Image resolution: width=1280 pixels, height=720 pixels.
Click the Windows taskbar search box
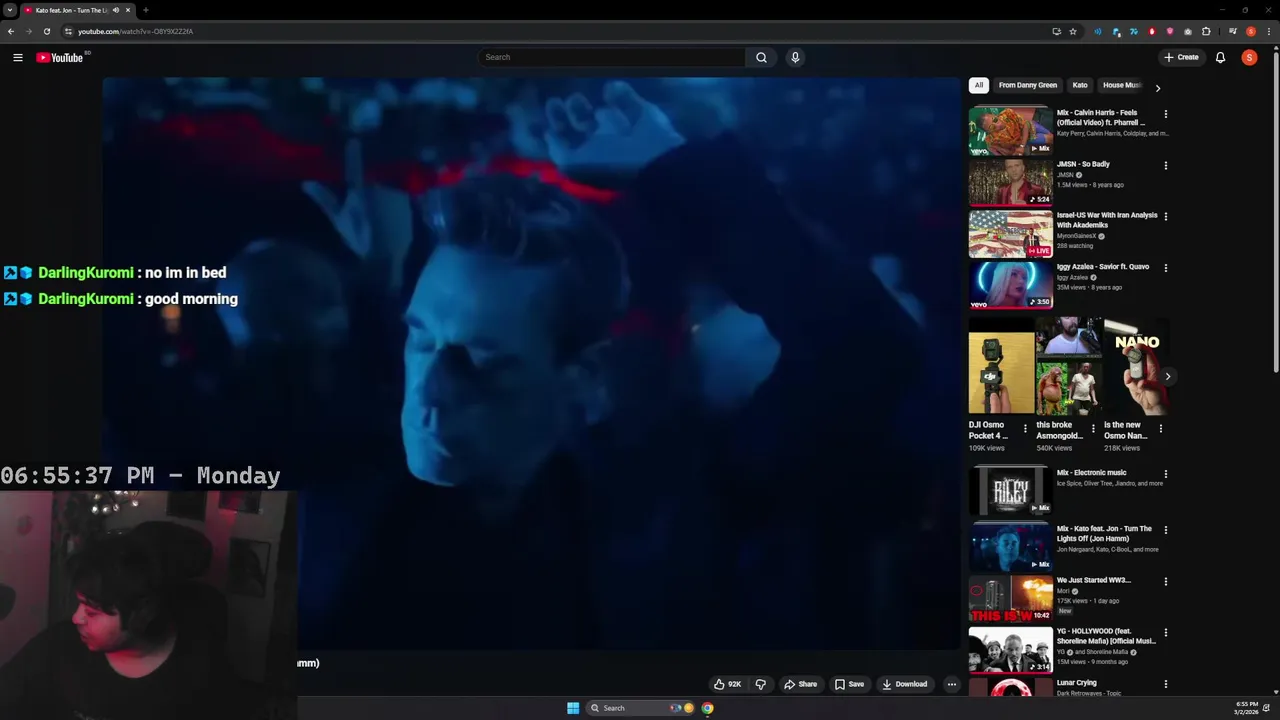click(x=640, y=708)
